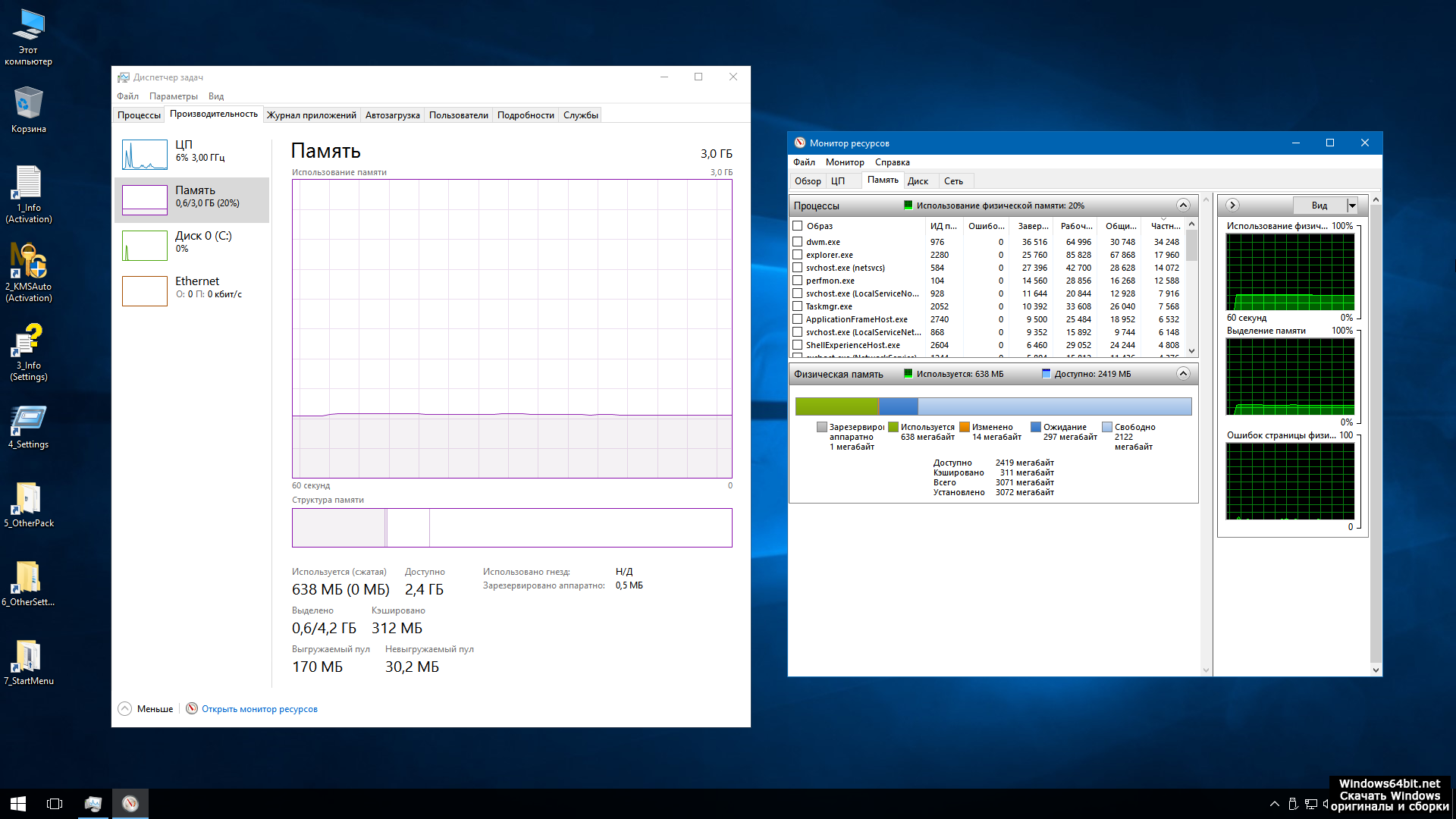Click the Open Resource Monitor link

(259, 709)
